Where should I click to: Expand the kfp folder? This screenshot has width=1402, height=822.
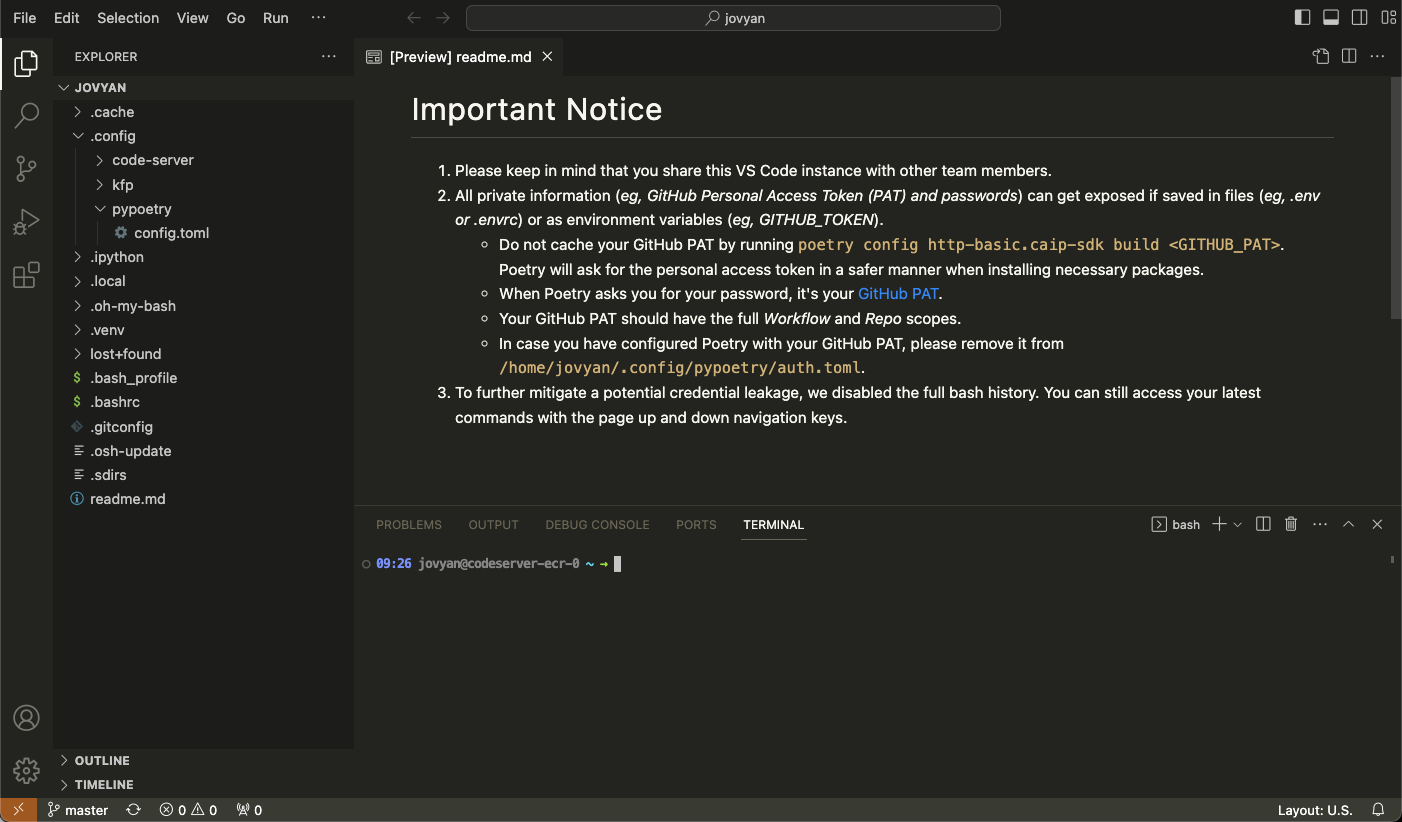click(204, 185)
